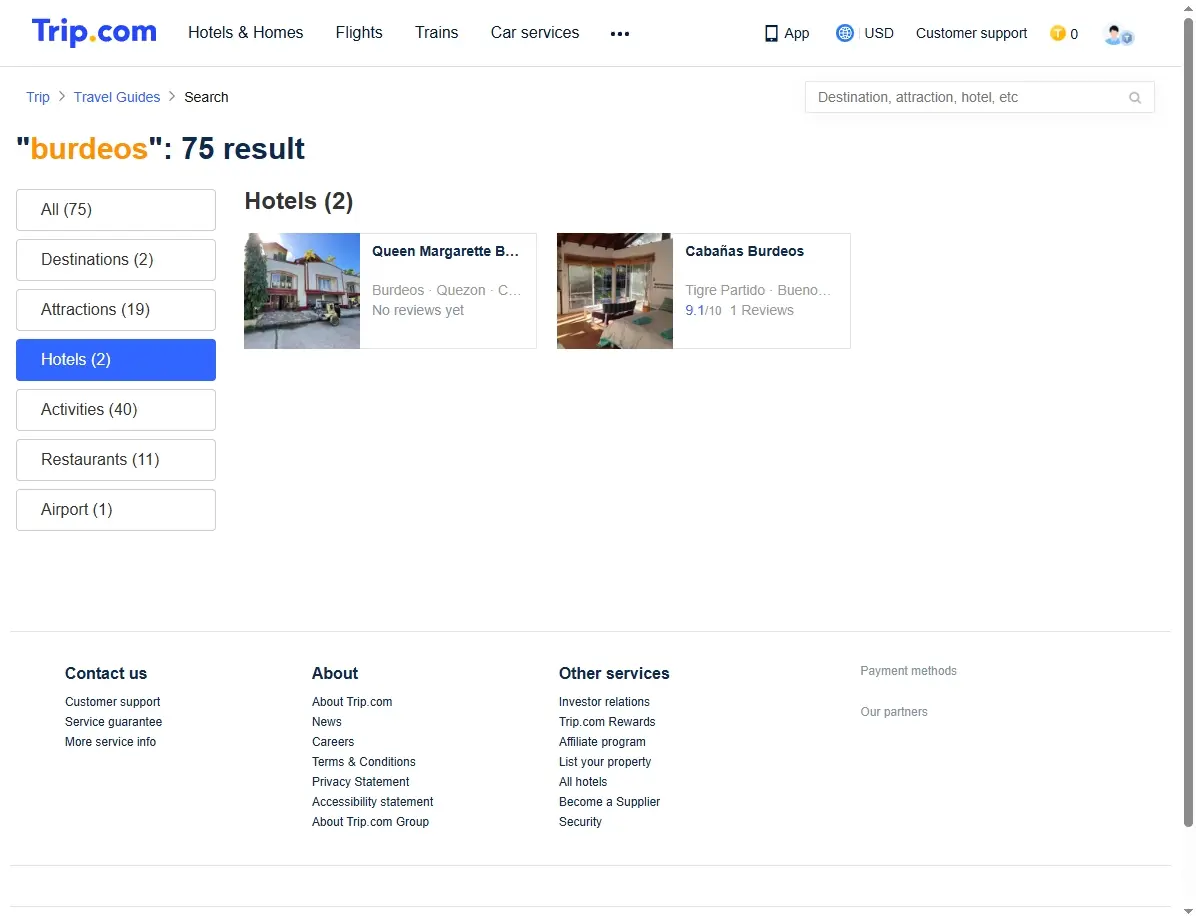The width and height of the screenshot is (1196, 921).
Task: Open Become a Supplier link
Action: click(x=609, y=802)
